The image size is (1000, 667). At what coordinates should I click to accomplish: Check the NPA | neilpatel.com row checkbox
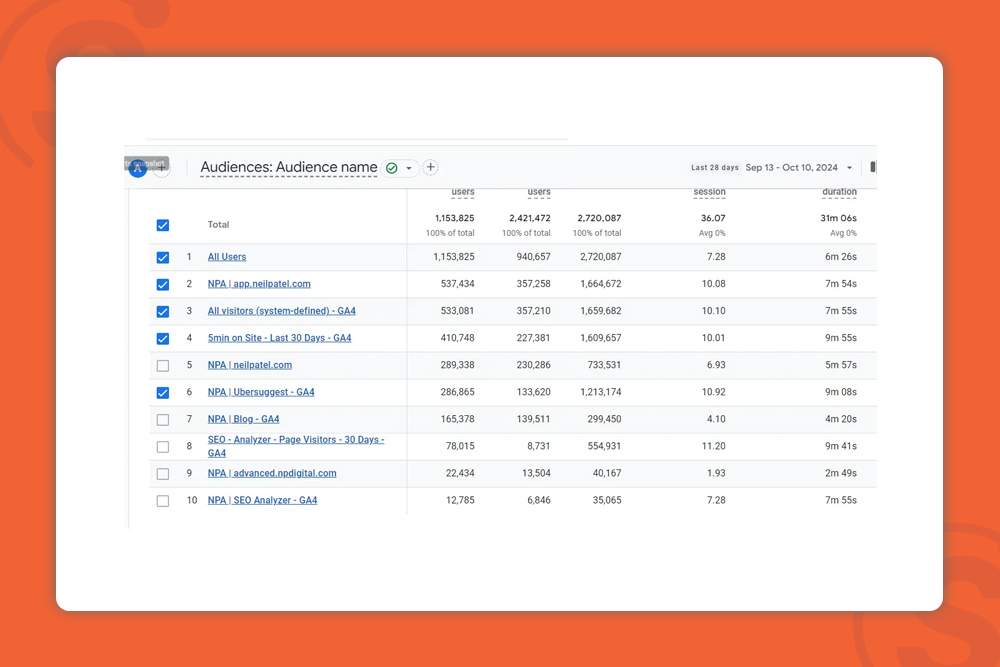click(x=163, y=366)
